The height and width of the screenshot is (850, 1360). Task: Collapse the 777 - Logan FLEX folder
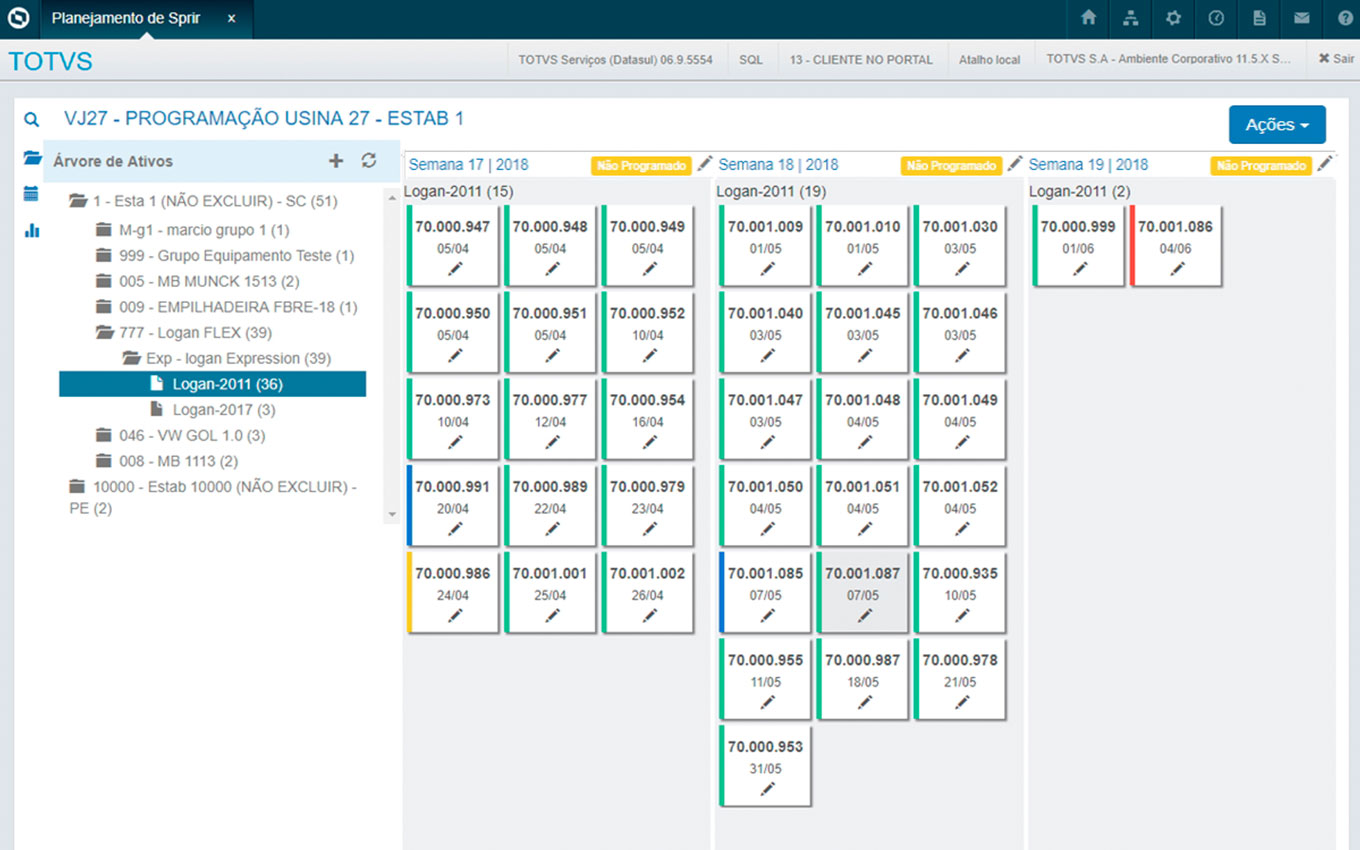(104, 333)
